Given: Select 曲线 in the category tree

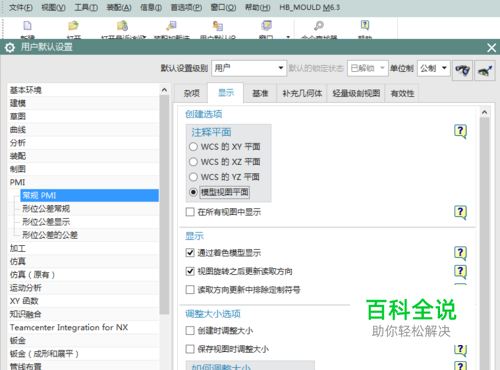Looking at the screenshot, I should [83, 130].
